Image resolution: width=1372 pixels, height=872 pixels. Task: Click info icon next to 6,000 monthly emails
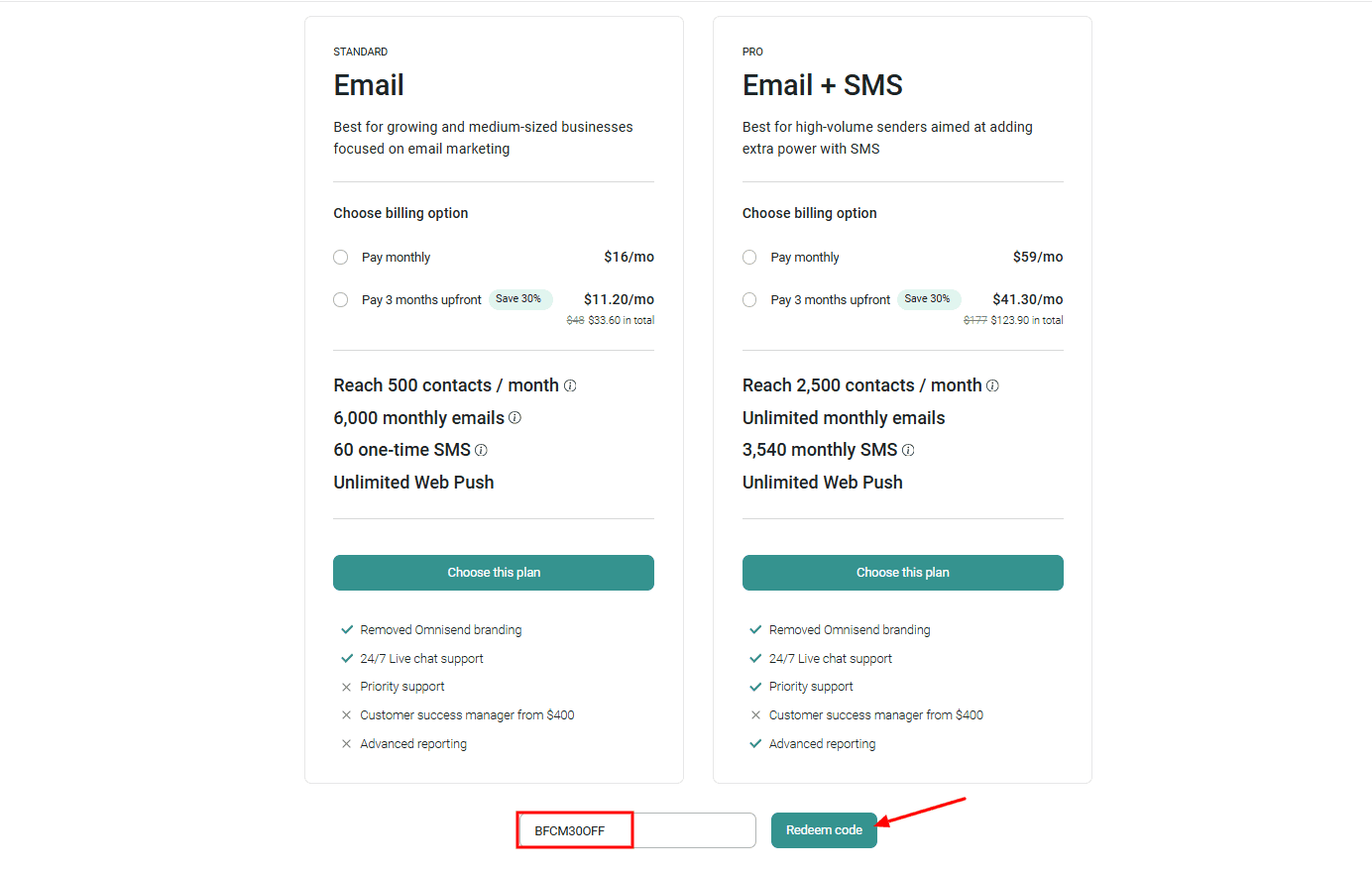coord(514,418)
